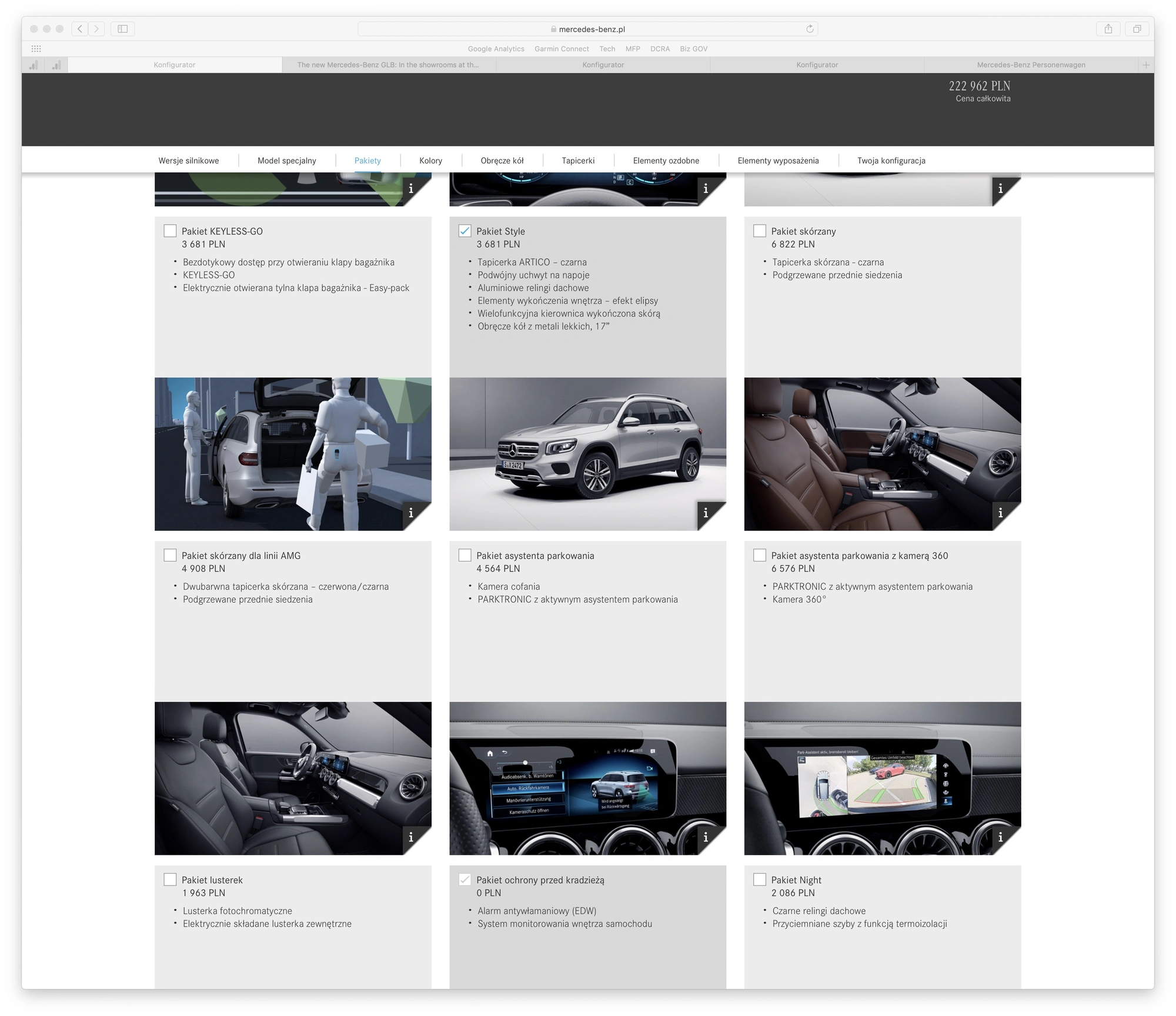1176x1016 pixels.
Task: Go forward with Safari's forward arrow
Action: click(97, 29)
